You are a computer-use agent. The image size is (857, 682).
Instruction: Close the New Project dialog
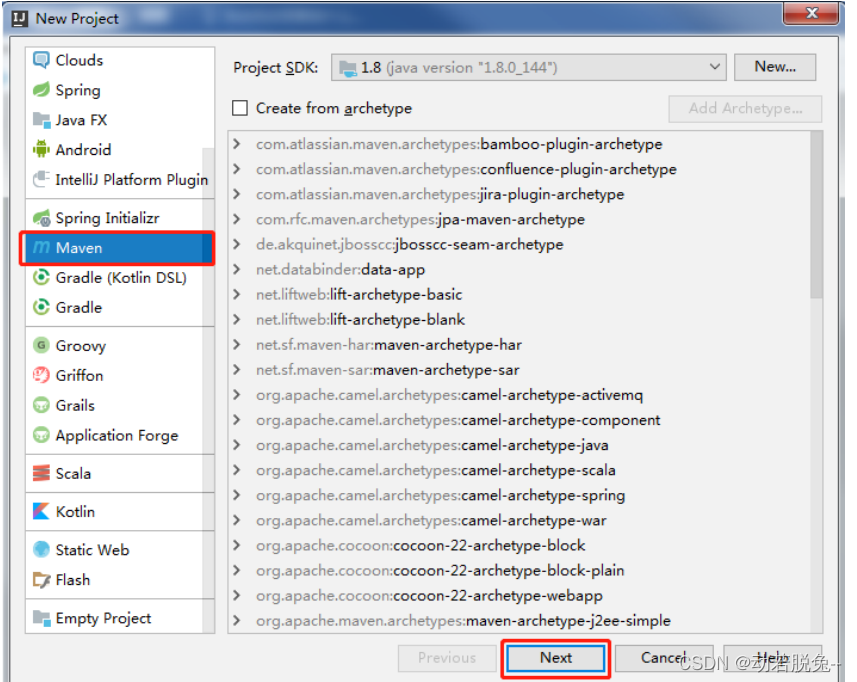[x=811, y=13]
